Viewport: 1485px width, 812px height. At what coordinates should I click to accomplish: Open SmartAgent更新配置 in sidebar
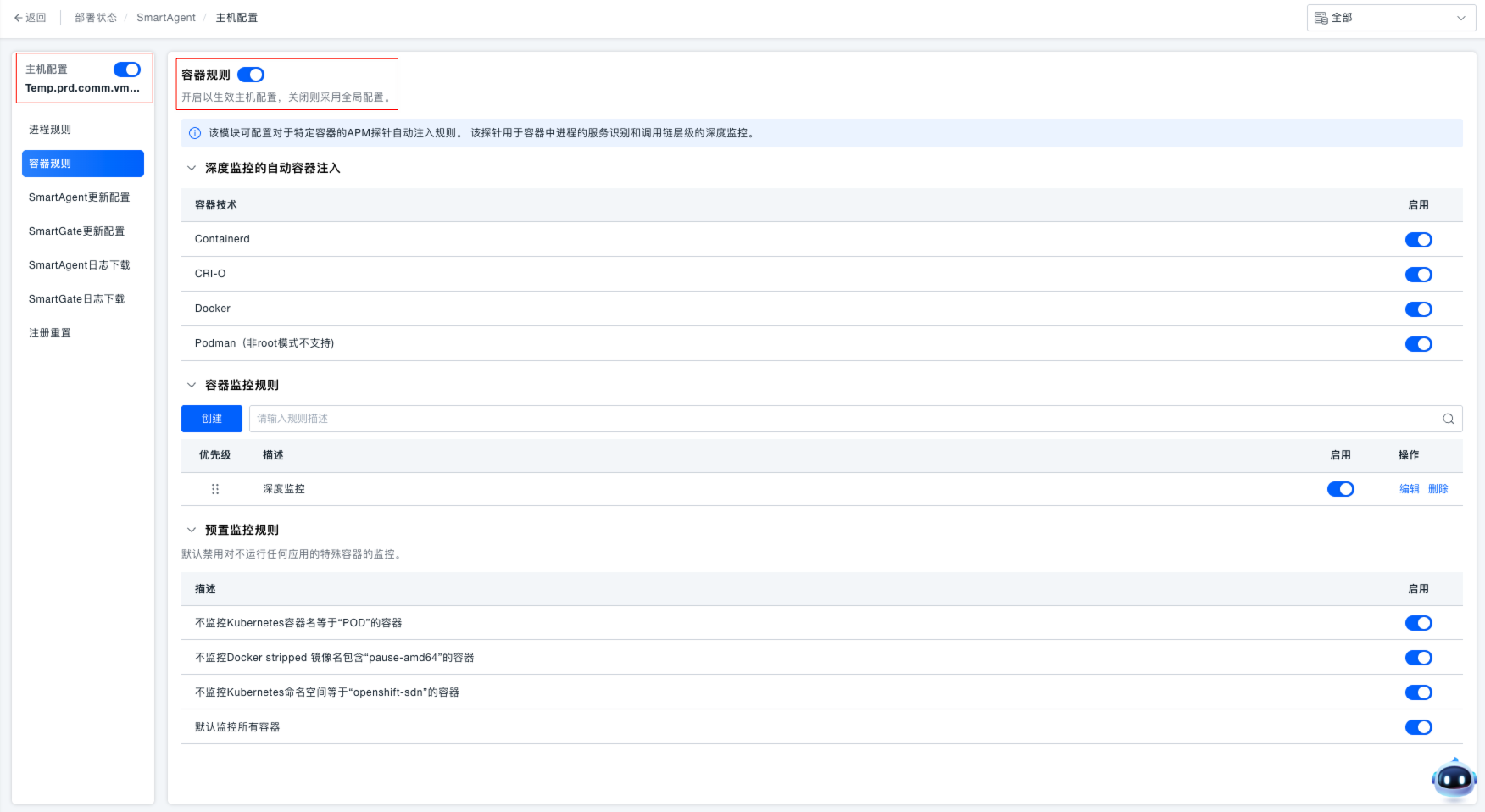click(79, 197)
